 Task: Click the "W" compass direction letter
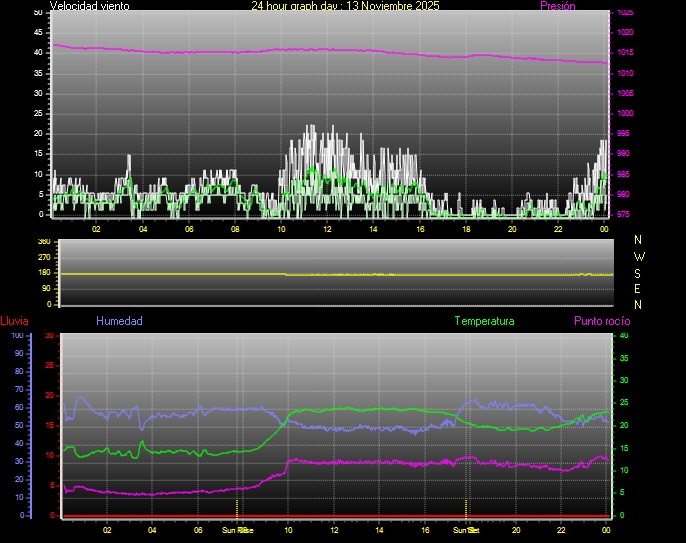click(x=639, y=256)
